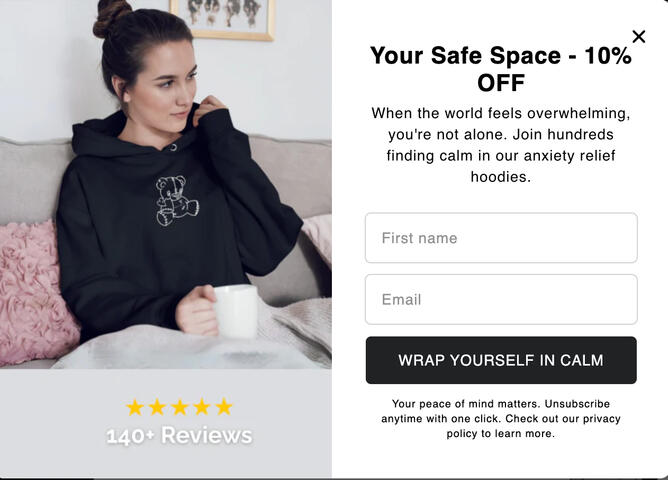Close the popup with the X icon

click(639, 37)
